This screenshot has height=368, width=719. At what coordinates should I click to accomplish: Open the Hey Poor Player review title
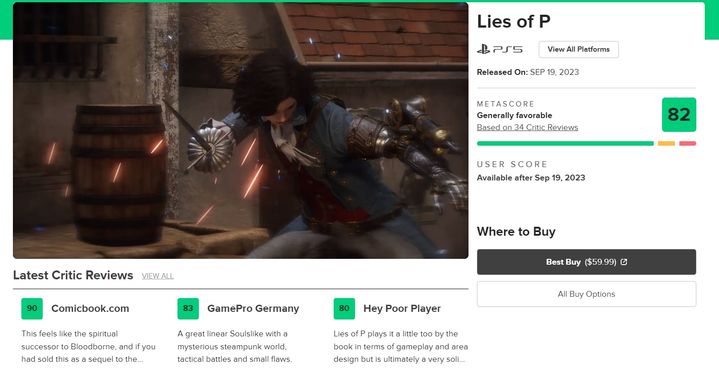(402, 308)
